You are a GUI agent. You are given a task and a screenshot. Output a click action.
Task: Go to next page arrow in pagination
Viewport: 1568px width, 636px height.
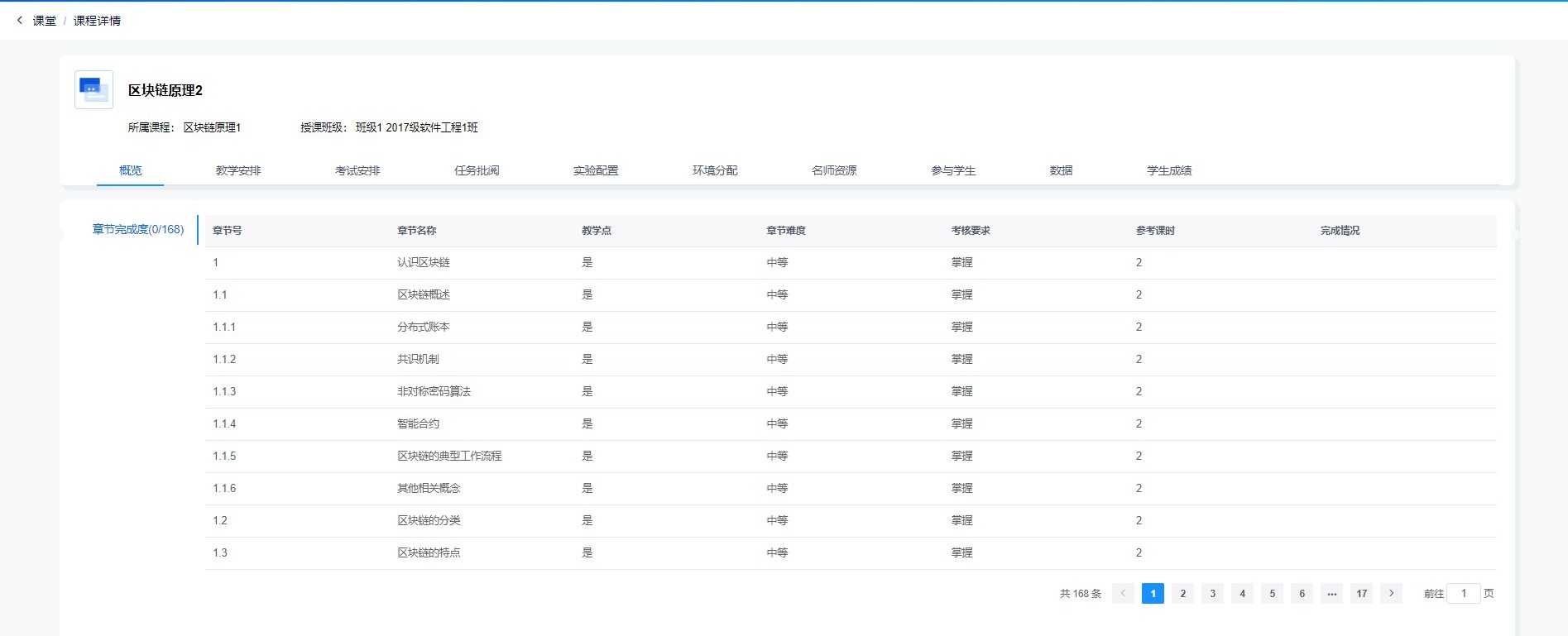pyautogui.click(x=1391, y=593)
